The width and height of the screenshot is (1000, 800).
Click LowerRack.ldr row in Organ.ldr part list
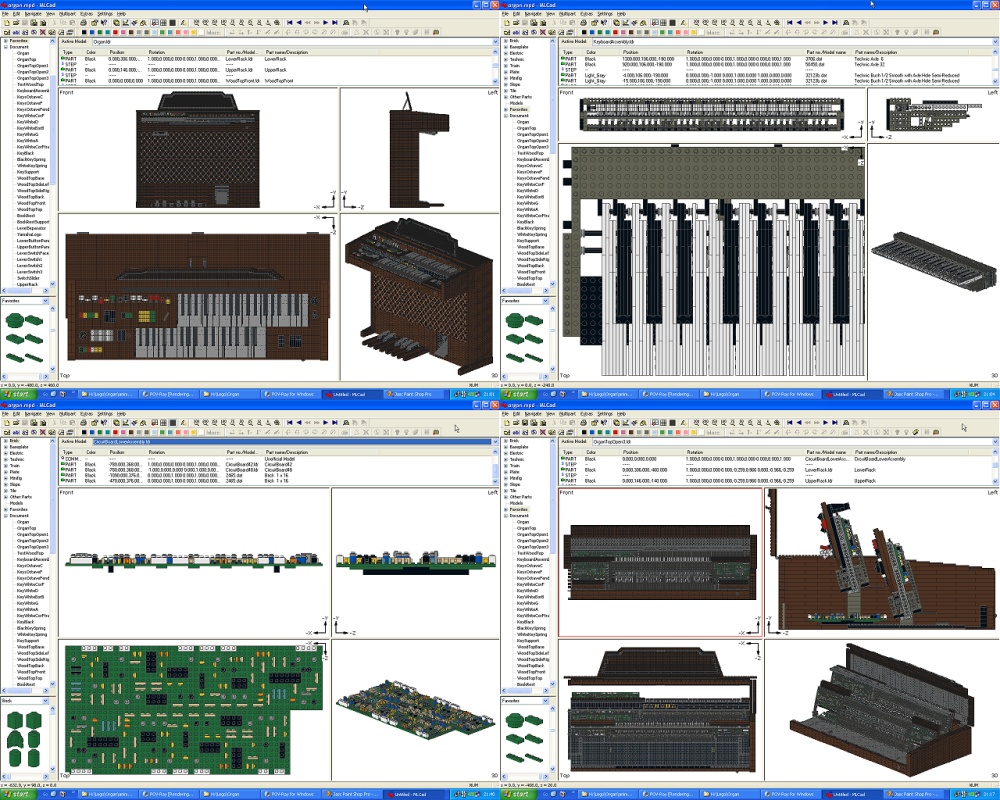tap(276, 59)
